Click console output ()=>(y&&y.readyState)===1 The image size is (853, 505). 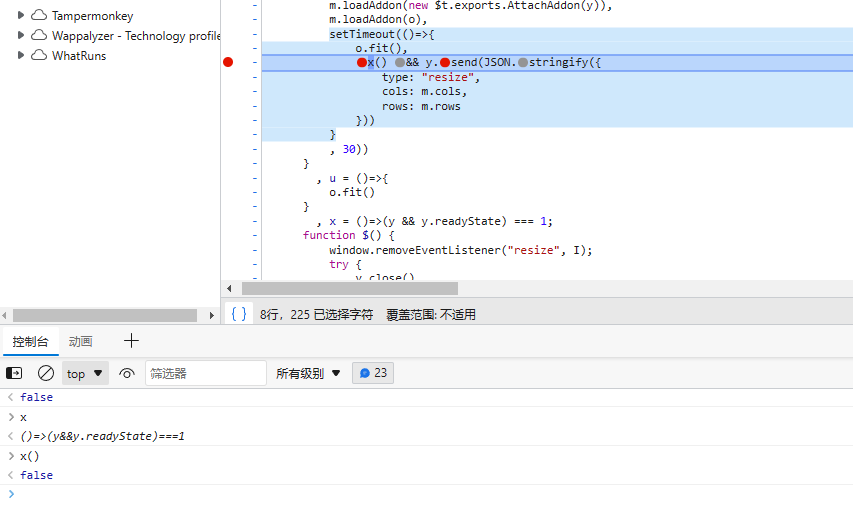tap(102, 436)
